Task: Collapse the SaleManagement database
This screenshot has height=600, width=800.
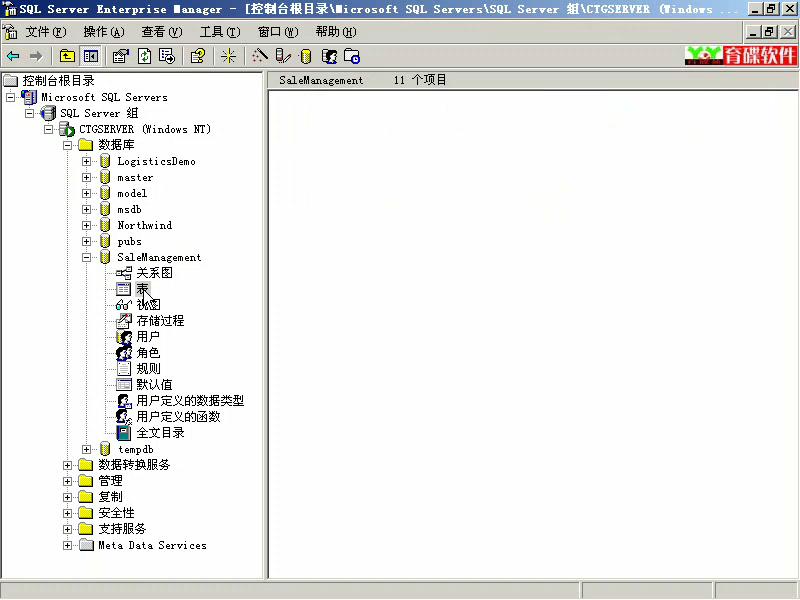Action: coord(87,258)
